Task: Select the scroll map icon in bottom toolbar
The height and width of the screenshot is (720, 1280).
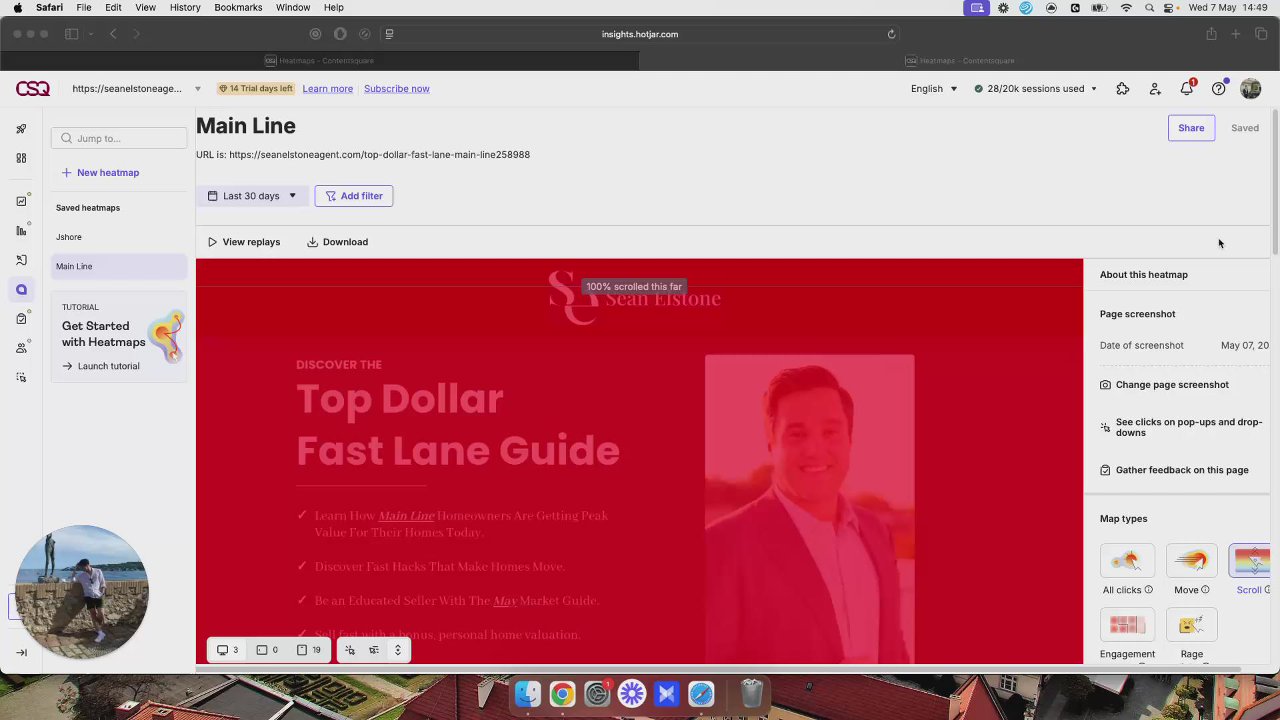Action: click(x=398, y=650)
